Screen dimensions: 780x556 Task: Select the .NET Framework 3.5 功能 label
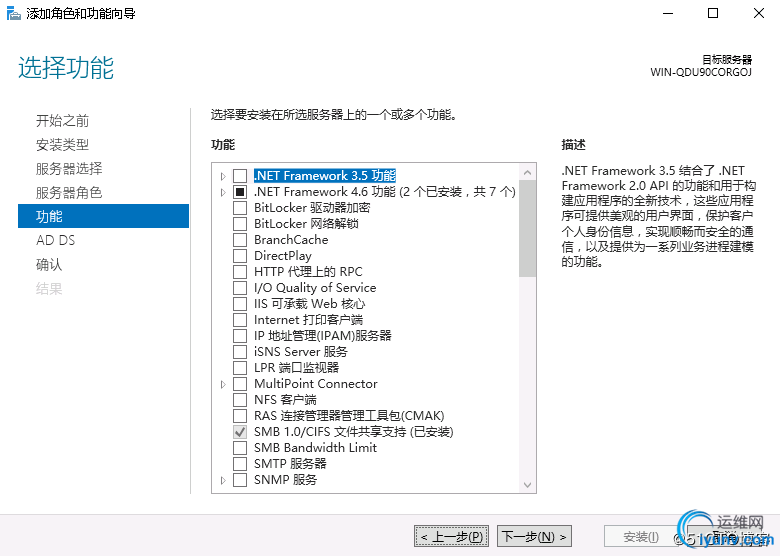tap(325, 176)
